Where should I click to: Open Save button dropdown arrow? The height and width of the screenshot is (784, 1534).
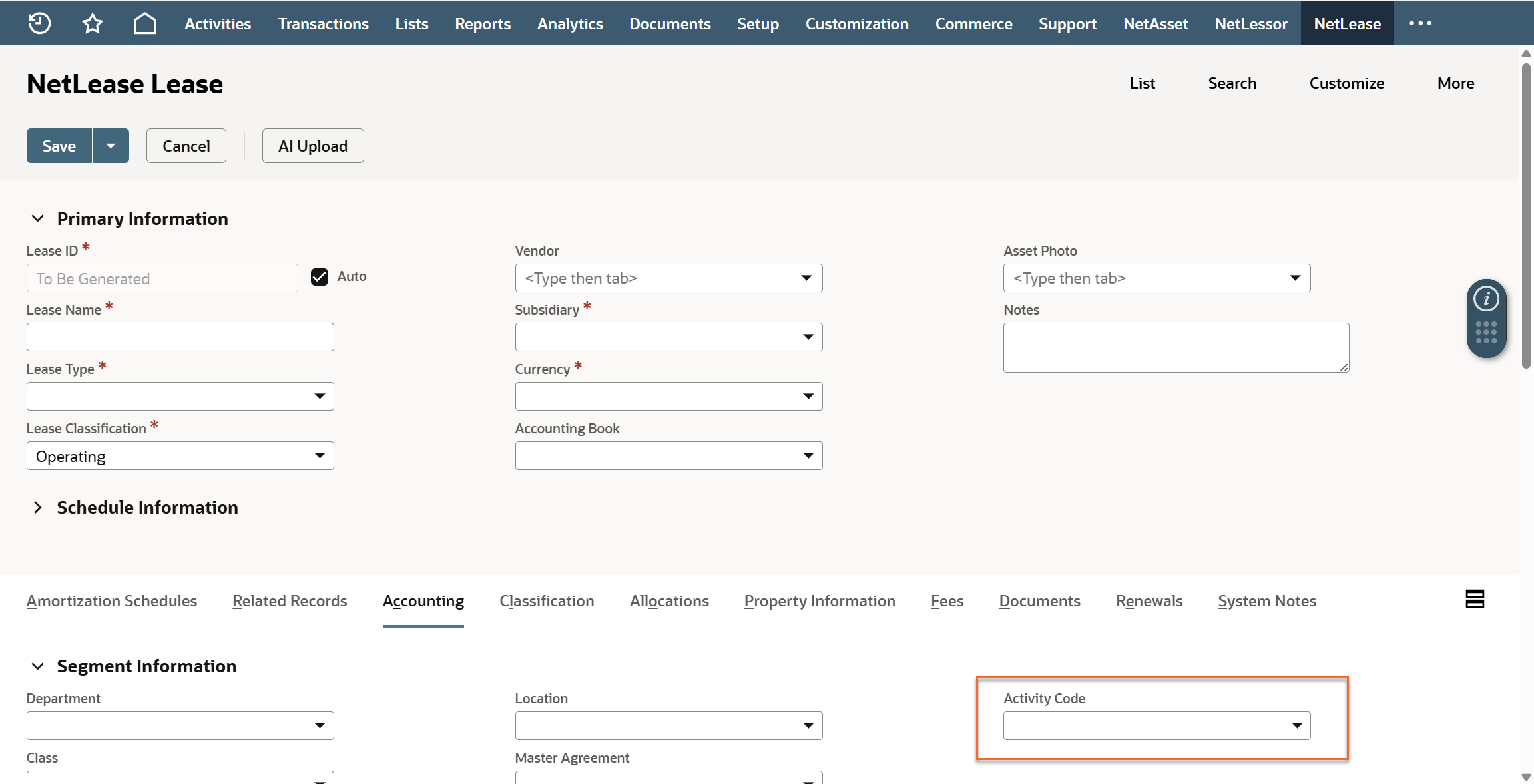pos(111,146)
